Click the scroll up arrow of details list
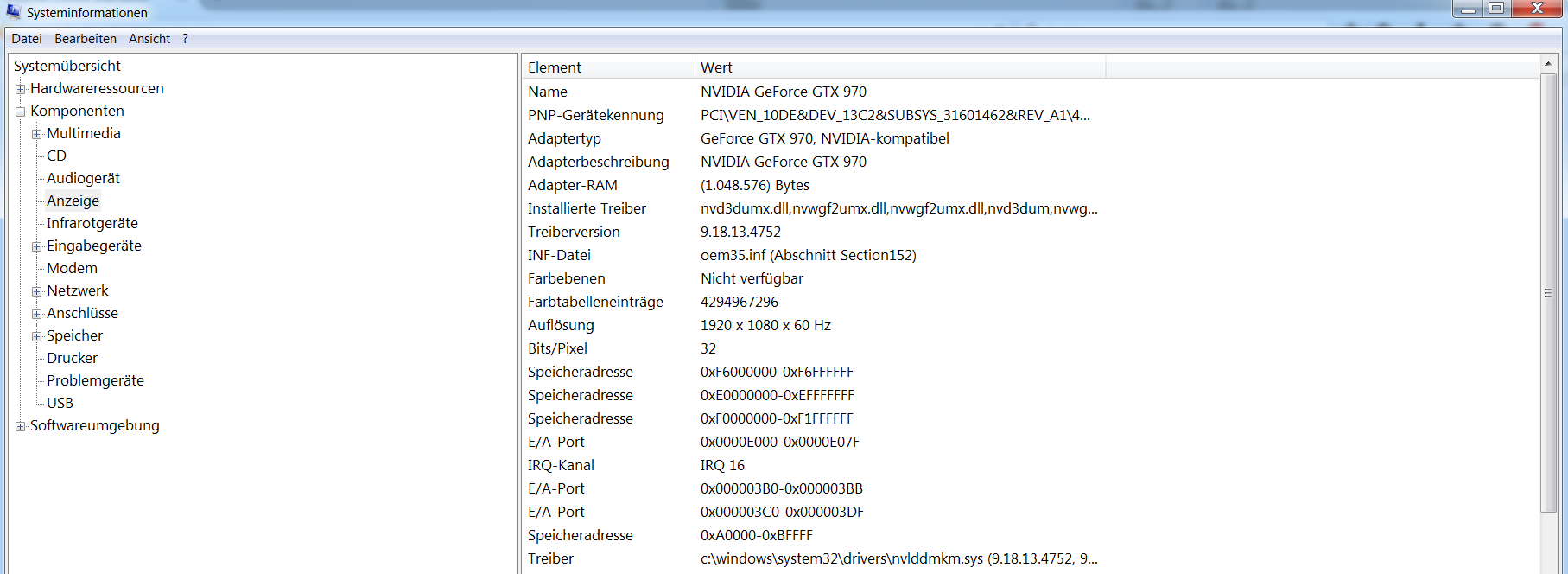1568x574 pixels. tap(1548, 64)
